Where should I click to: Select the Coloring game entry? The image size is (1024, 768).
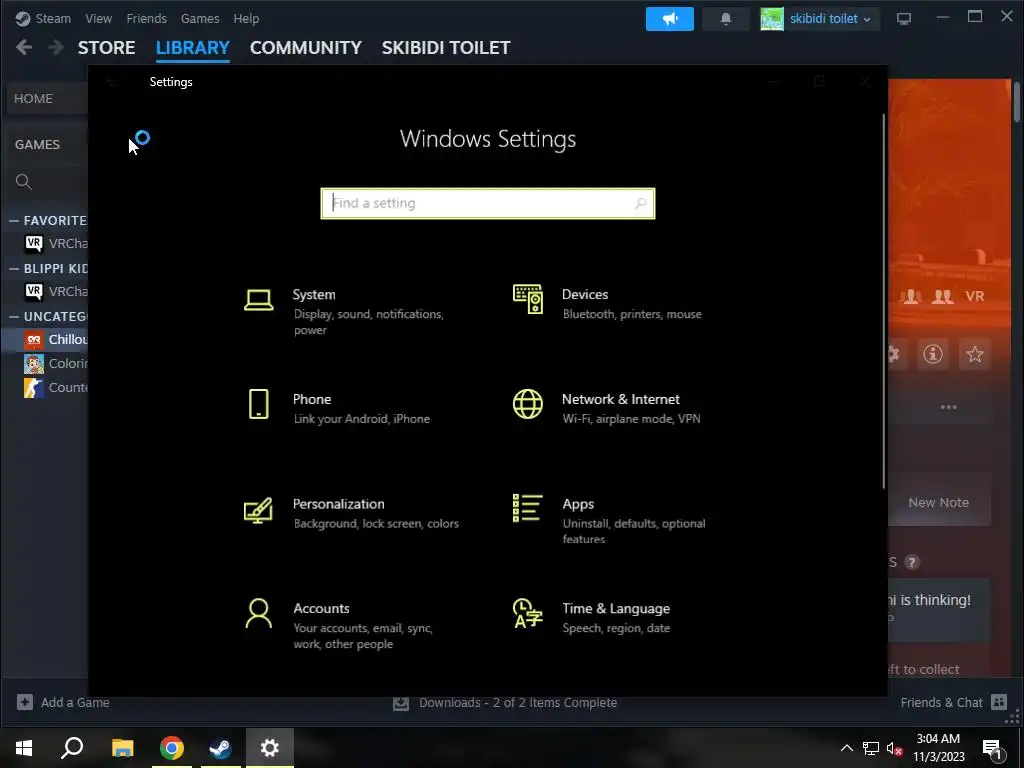56,364
